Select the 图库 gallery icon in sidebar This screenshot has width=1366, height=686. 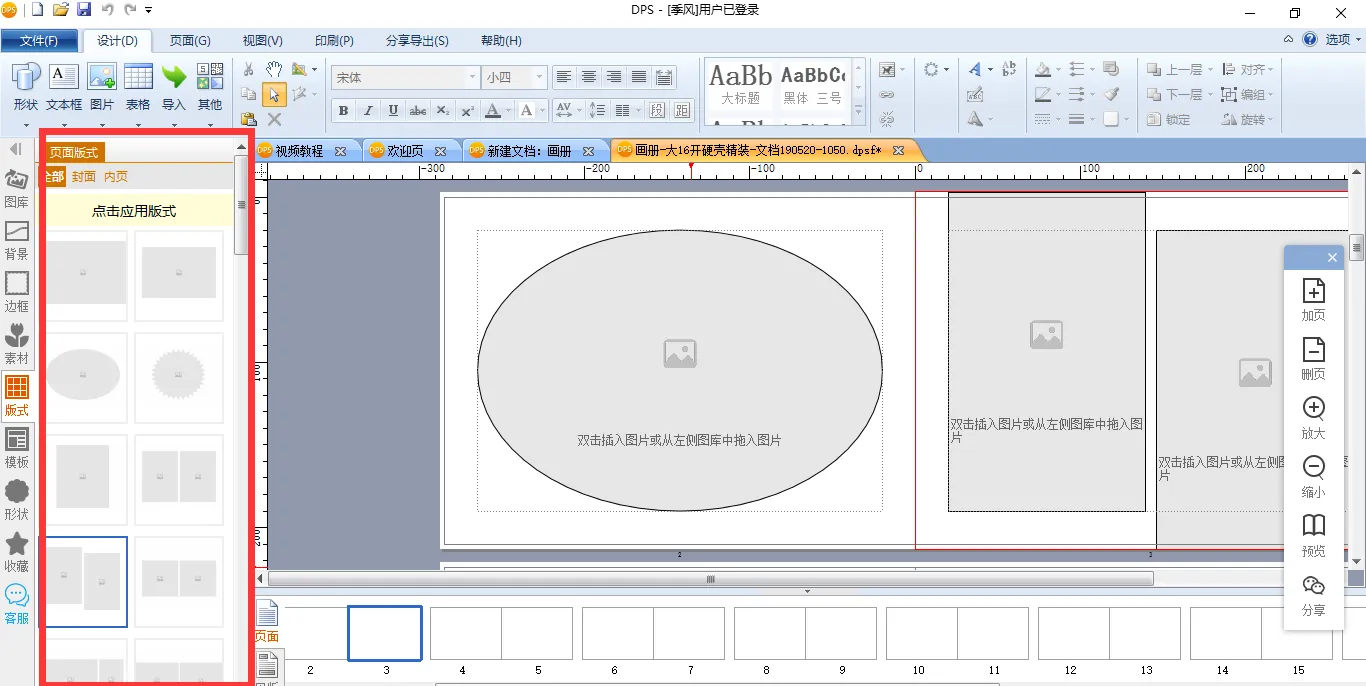point(17,187)
